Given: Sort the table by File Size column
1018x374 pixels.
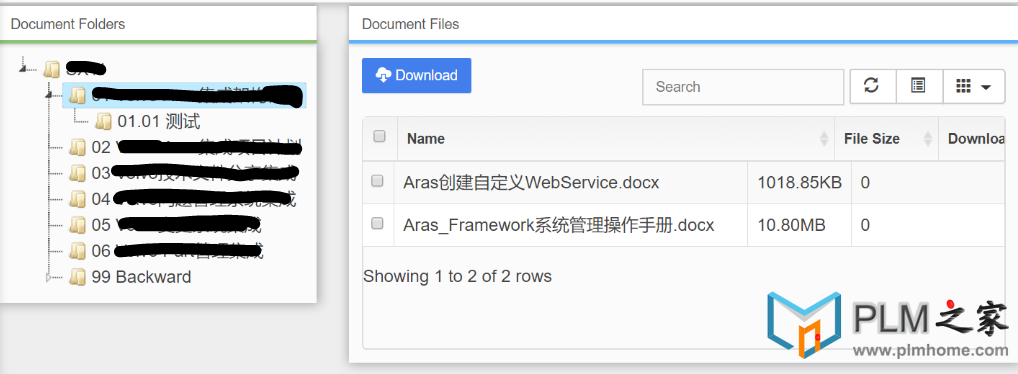Looking at the screenshot, I should tap(886, 138).
